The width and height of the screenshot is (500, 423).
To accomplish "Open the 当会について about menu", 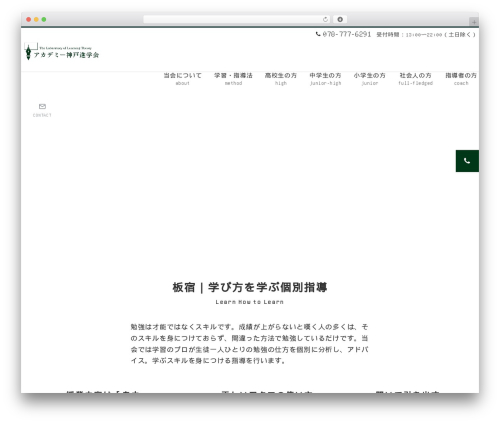I will pos(182,79).
